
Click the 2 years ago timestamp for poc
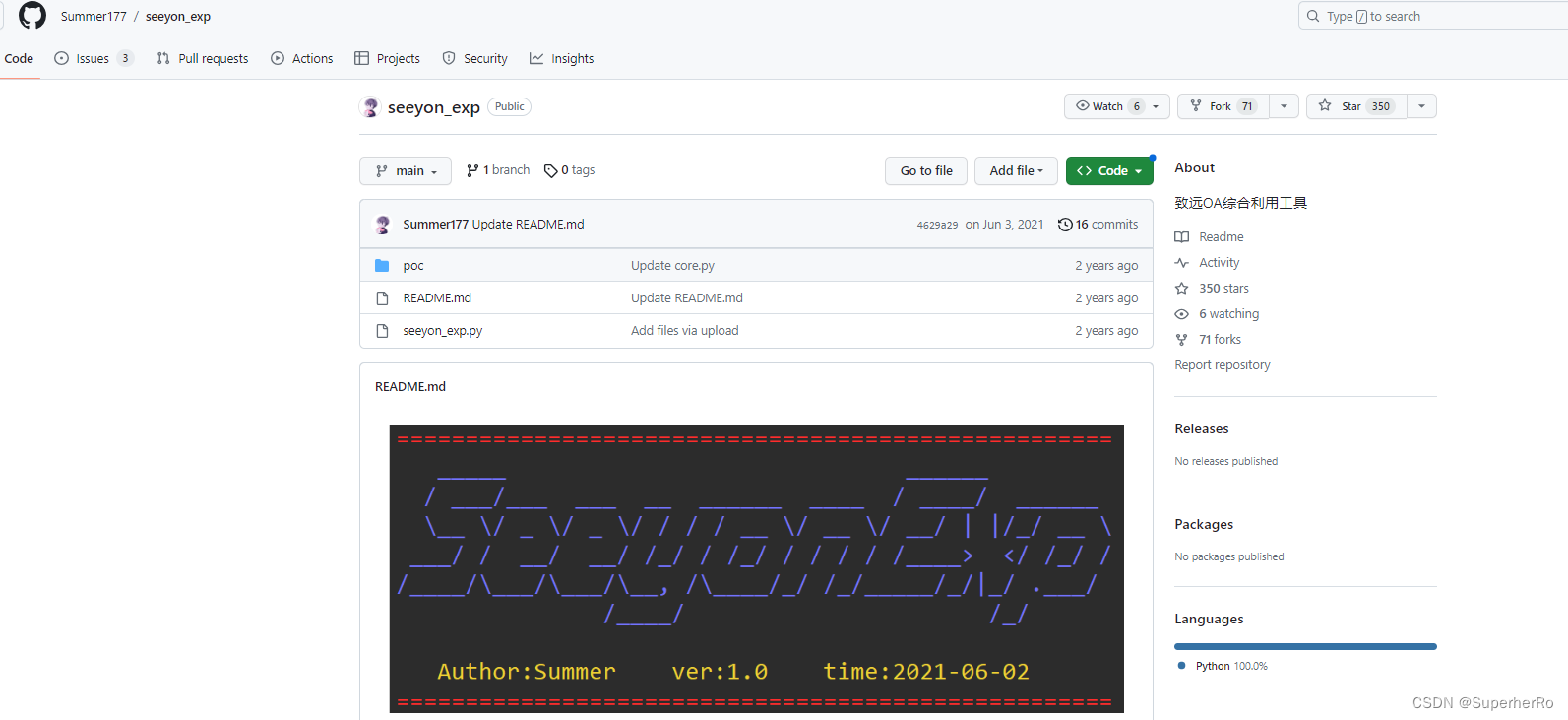click(1106, 266)
